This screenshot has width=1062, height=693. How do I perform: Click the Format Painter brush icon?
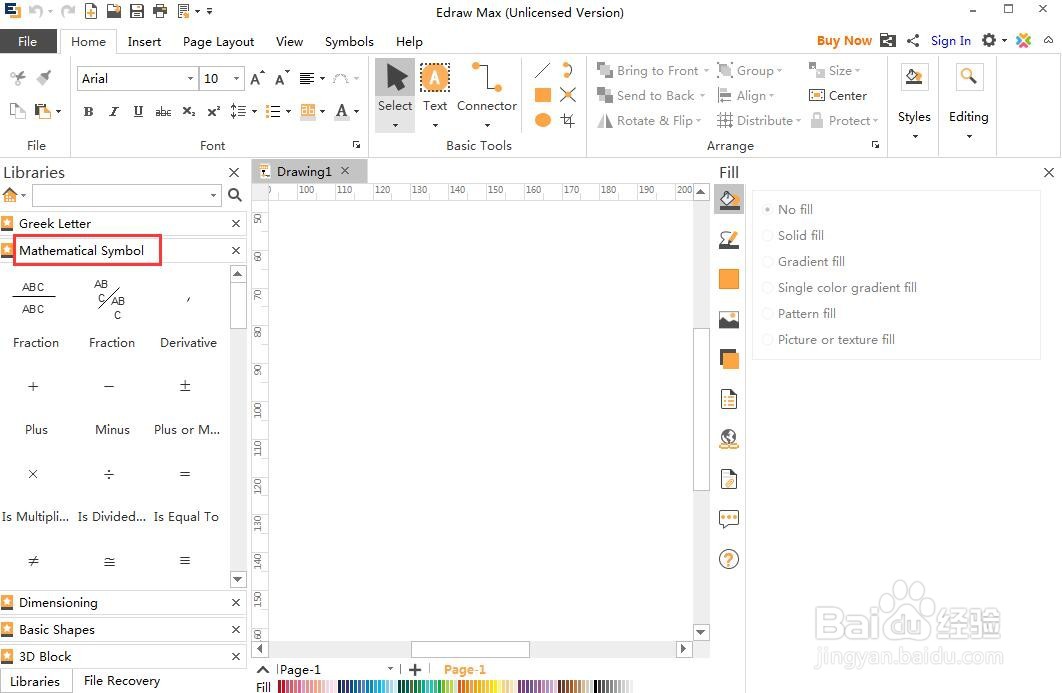[44, 78]
